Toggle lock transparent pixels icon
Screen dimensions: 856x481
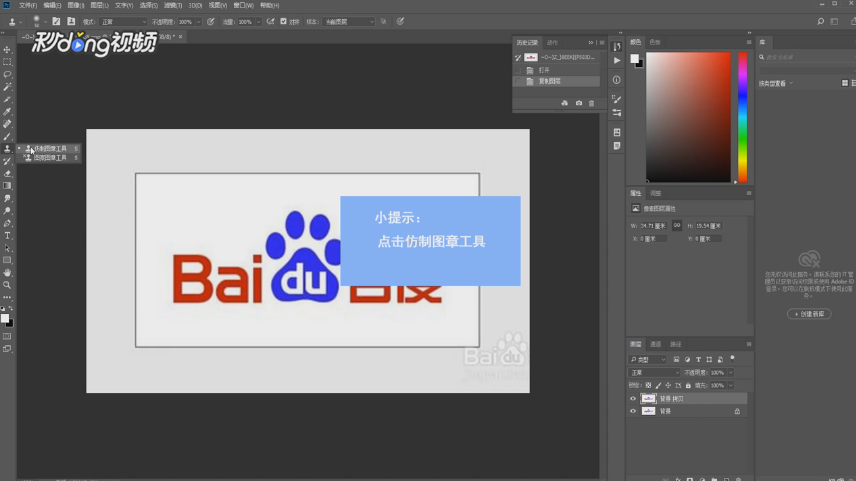(648, 385)
